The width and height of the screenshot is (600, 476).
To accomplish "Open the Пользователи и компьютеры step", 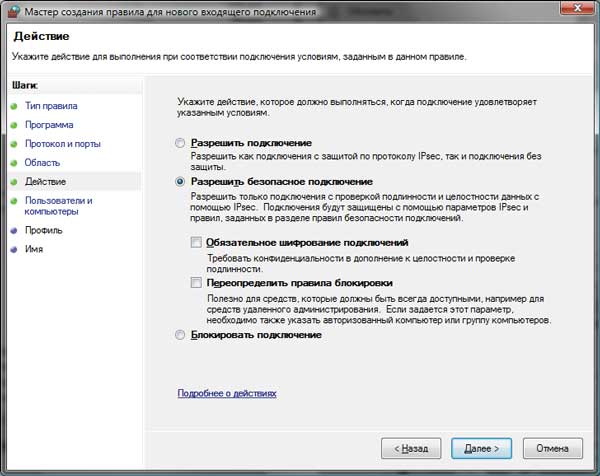I will [x=58, y=206].
